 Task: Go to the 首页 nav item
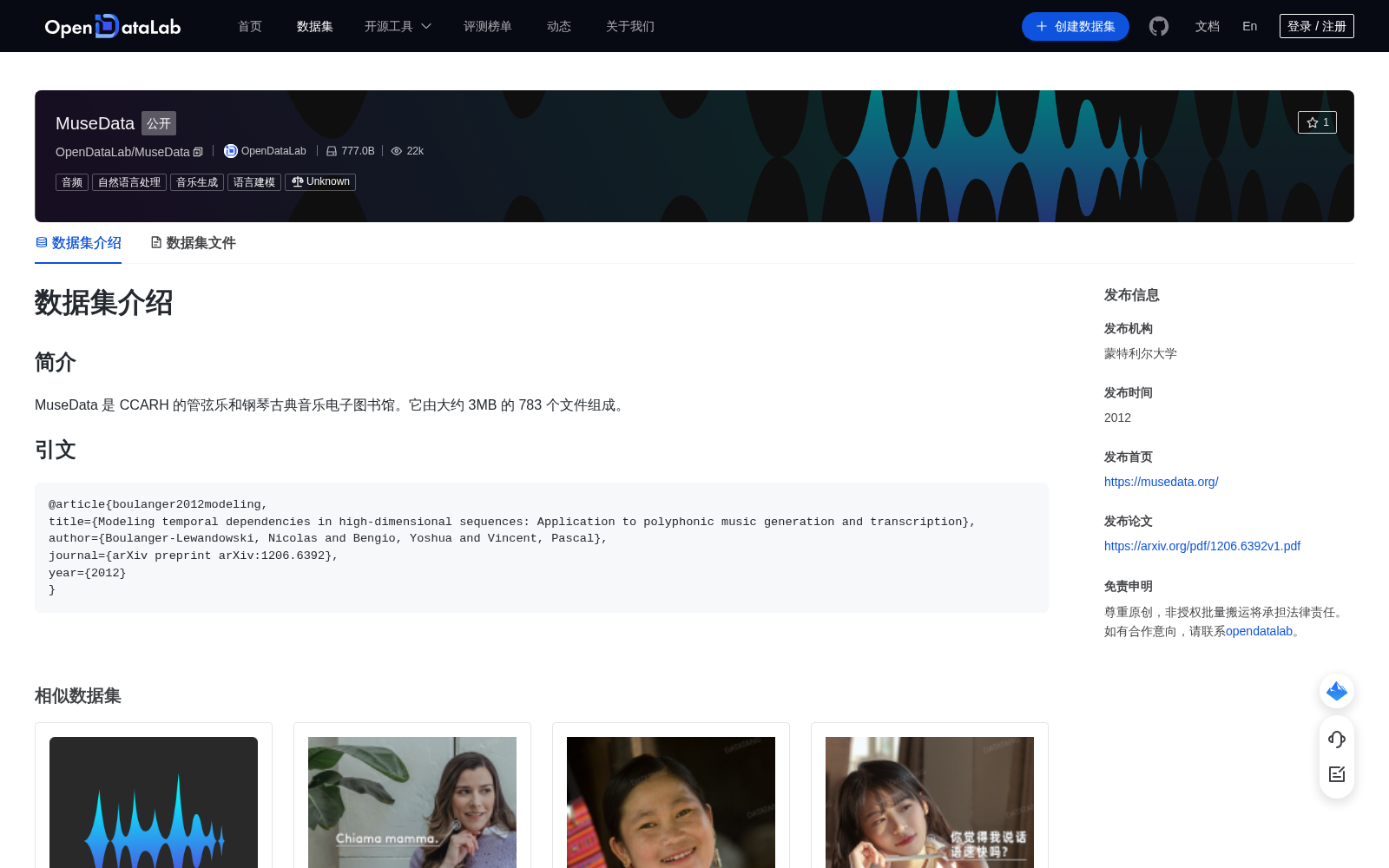point(250,26)
